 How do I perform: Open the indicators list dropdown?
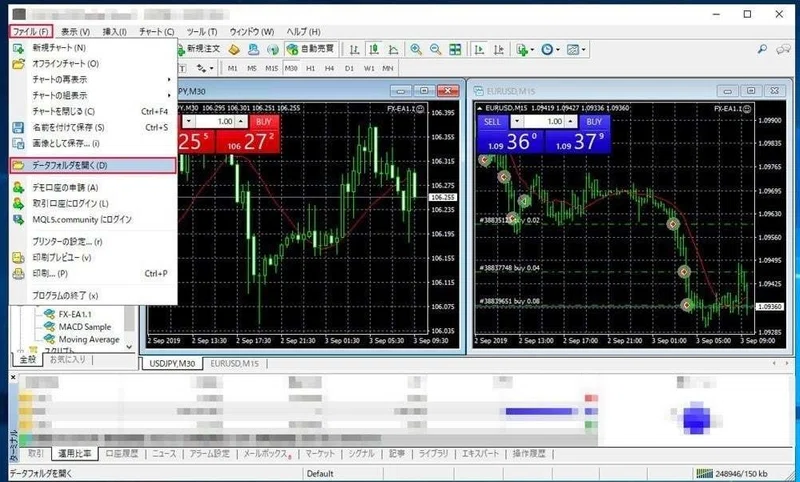click(x=525, y=49)
